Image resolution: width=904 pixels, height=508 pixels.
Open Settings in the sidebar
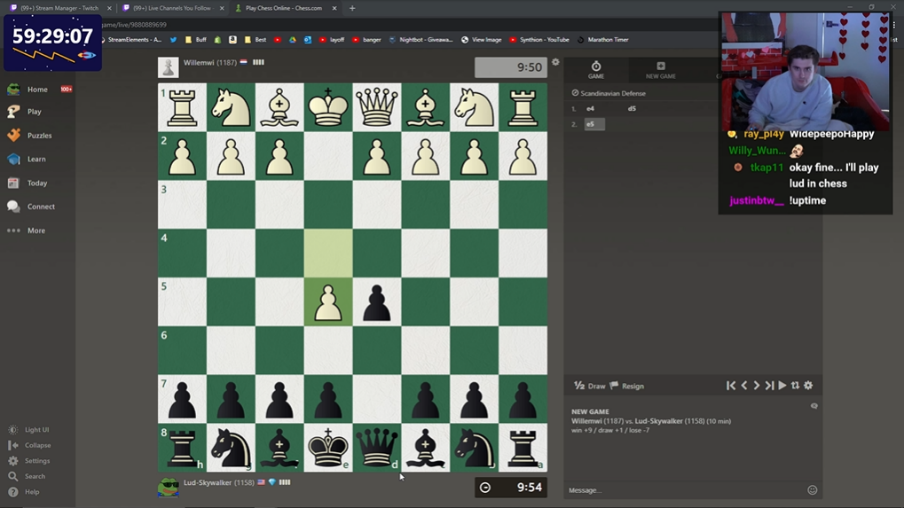31,461
